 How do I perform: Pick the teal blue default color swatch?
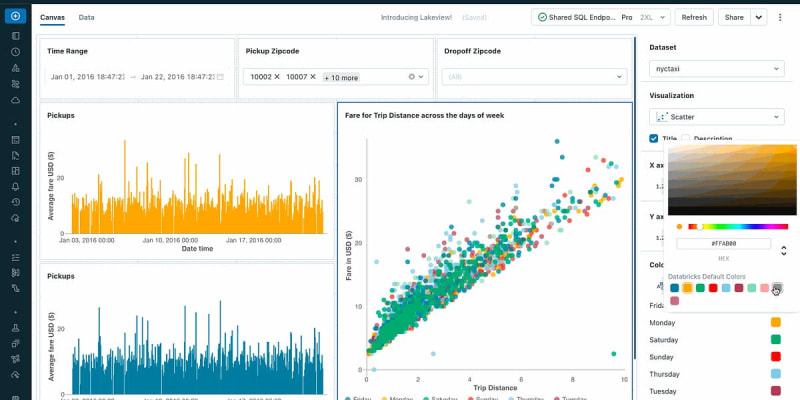tap(674, 288)
